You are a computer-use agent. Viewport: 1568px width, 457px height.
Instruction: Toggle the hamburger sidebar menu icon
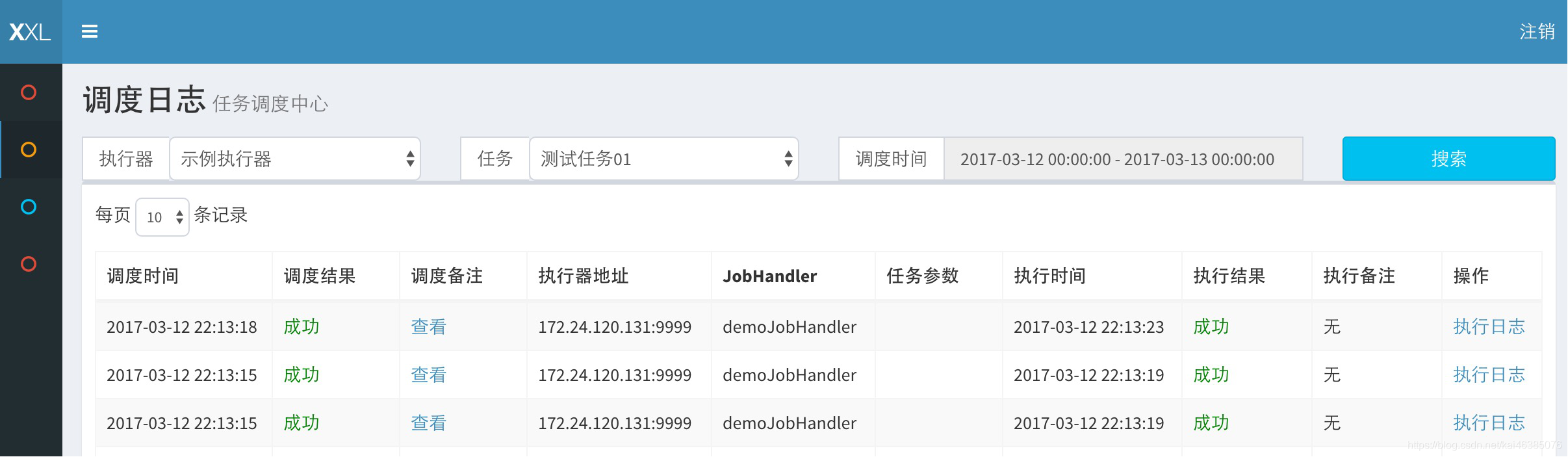[x=90, y=31]
